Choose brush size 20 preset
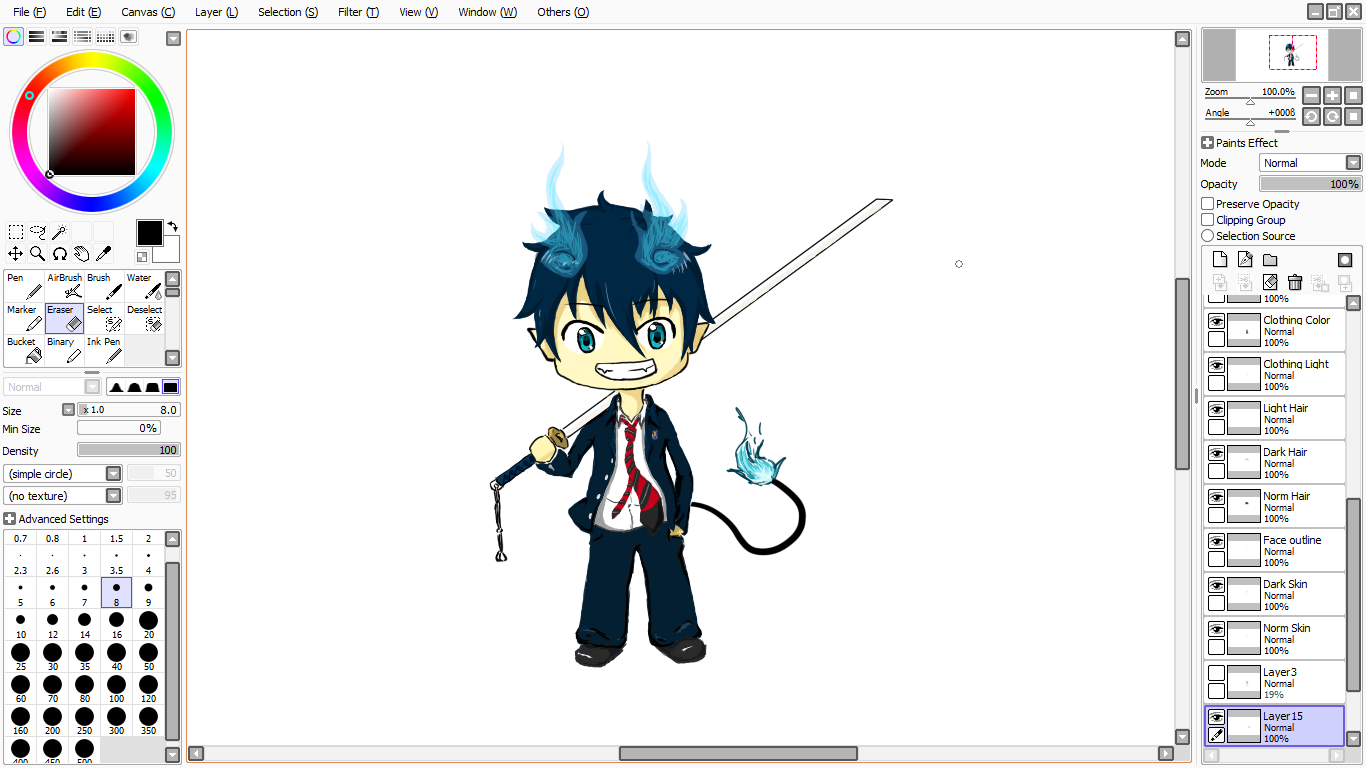 (149, 625)
